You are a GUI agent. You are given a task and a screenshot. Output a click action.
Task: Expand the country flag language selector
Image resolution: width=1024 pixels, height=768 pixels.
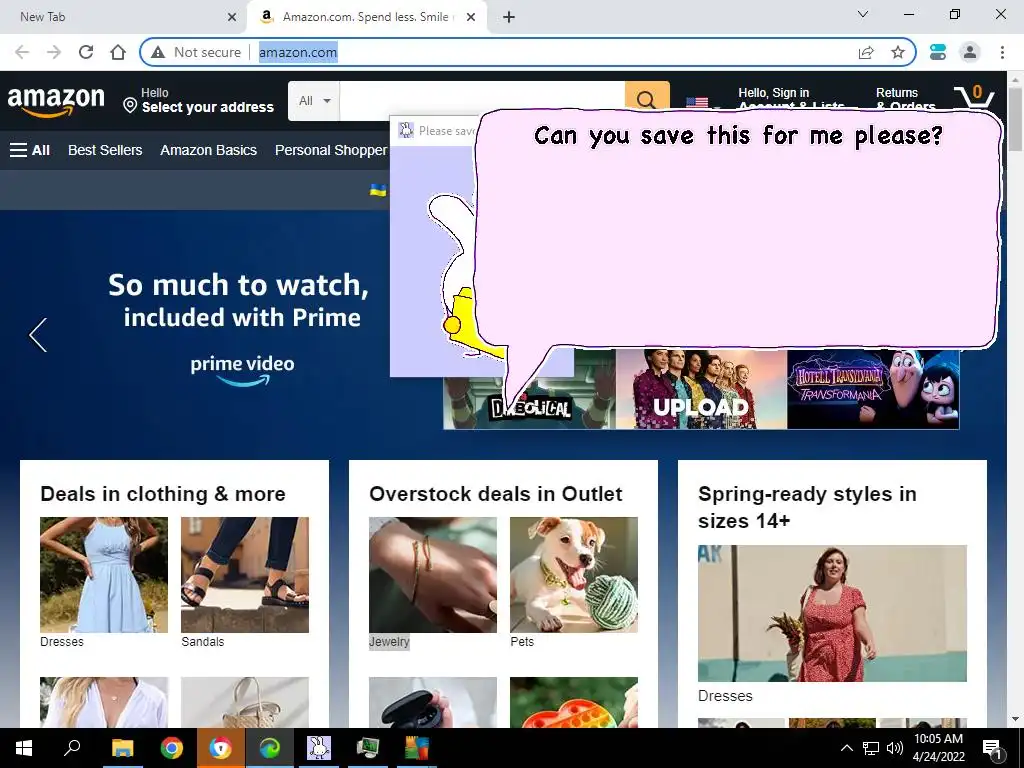702,103
